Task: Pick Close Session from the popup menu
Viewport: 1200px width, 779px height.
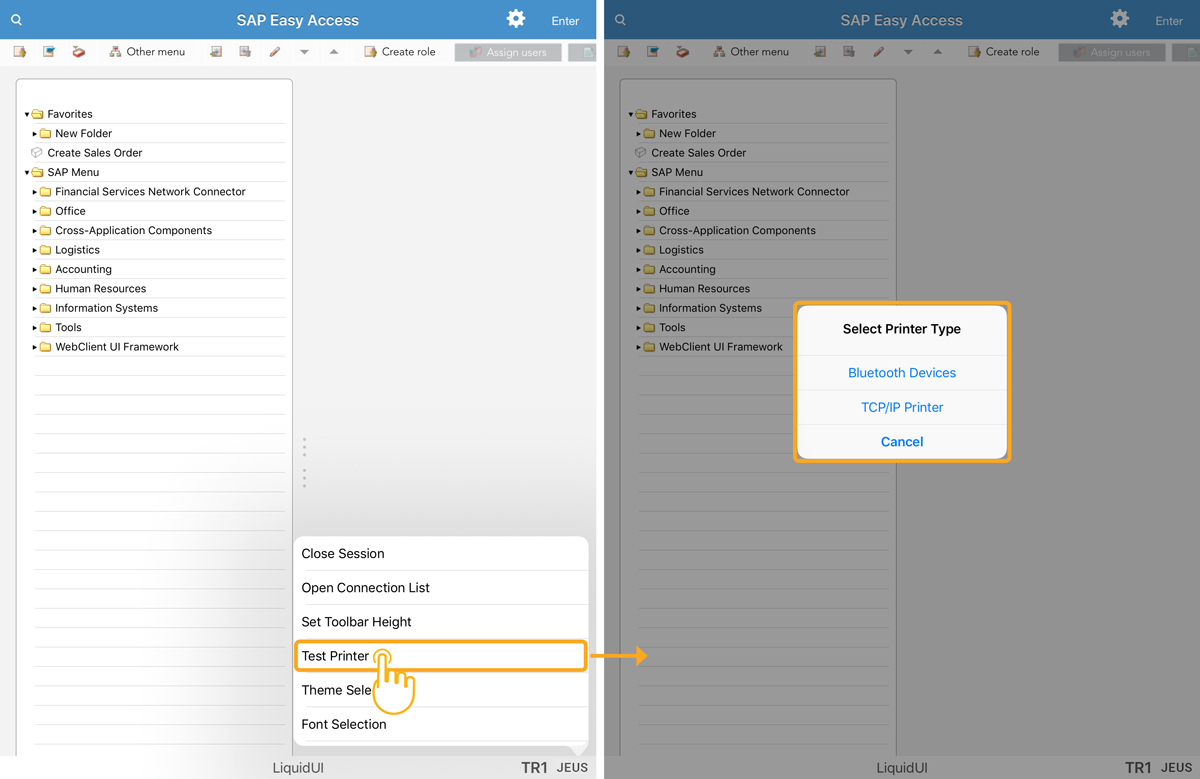Action: [343, 554]
